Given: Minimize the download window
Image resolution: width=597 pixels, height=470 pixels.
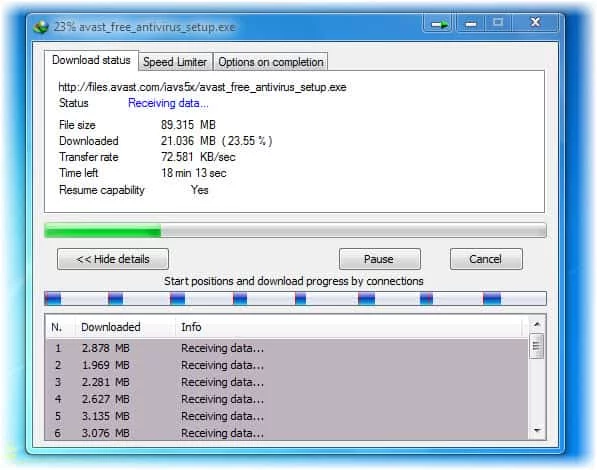Looking at the screenshot, I should tap(471, 24).
